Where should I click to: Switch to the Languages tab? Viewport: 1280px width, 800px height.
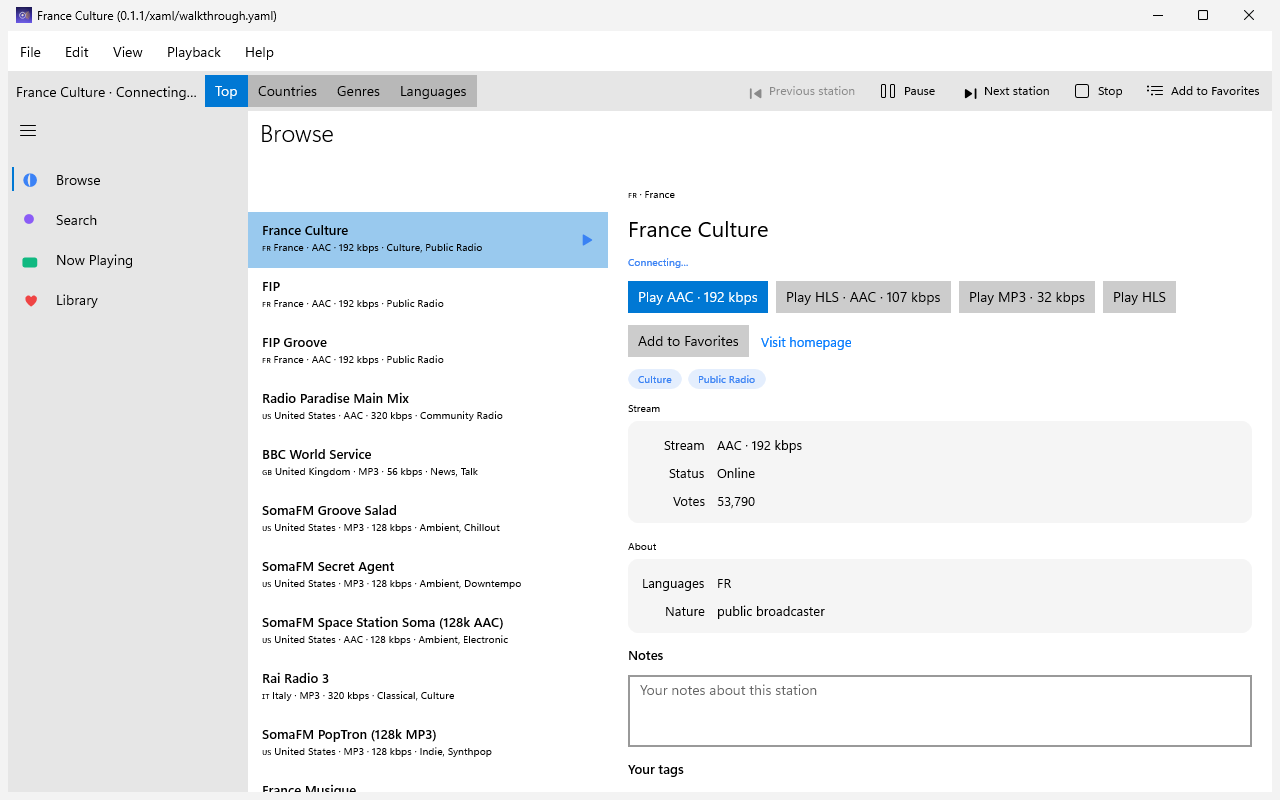433,91
